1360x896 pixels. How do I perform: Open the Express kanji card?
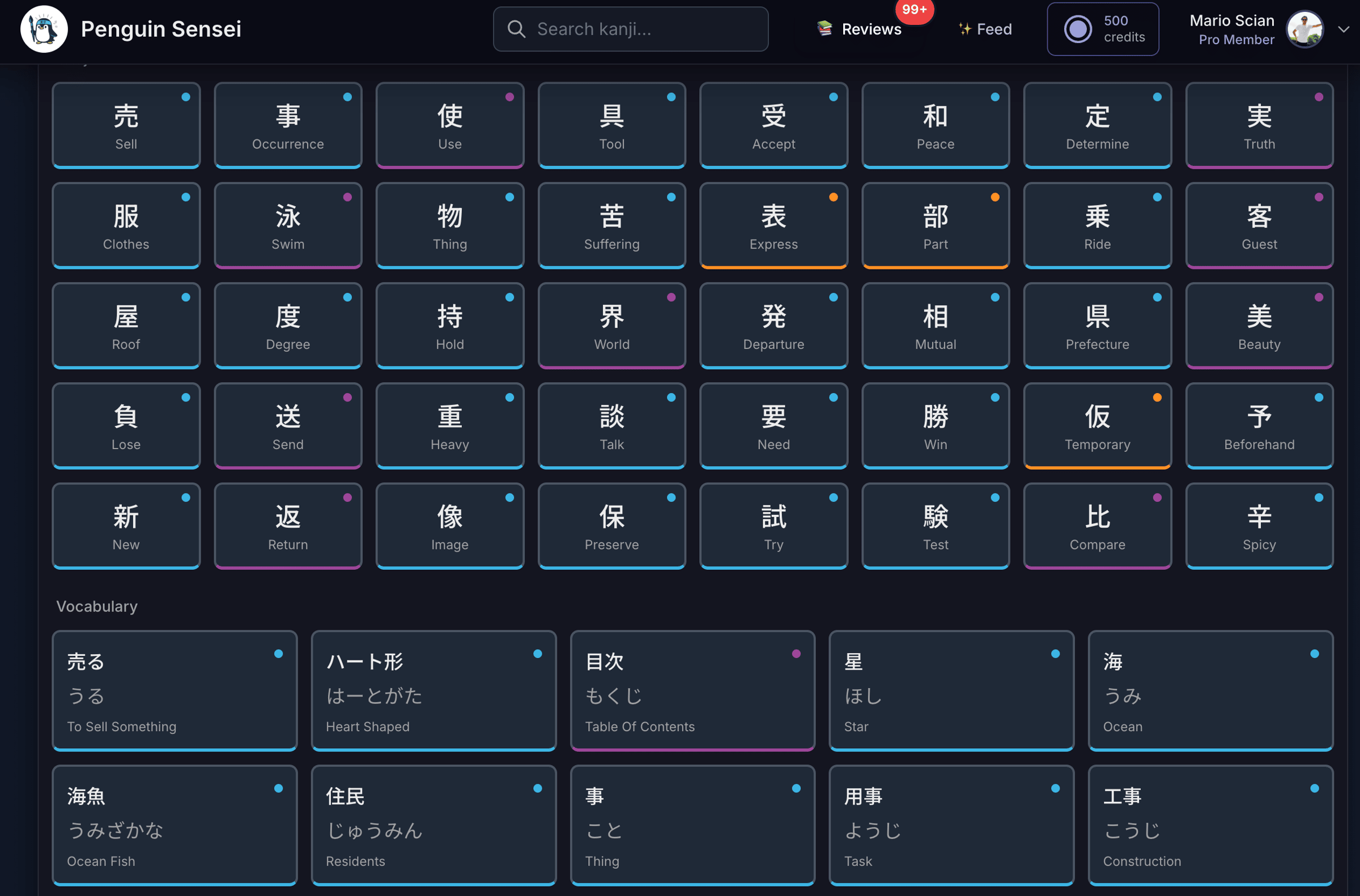coord(773,226)
